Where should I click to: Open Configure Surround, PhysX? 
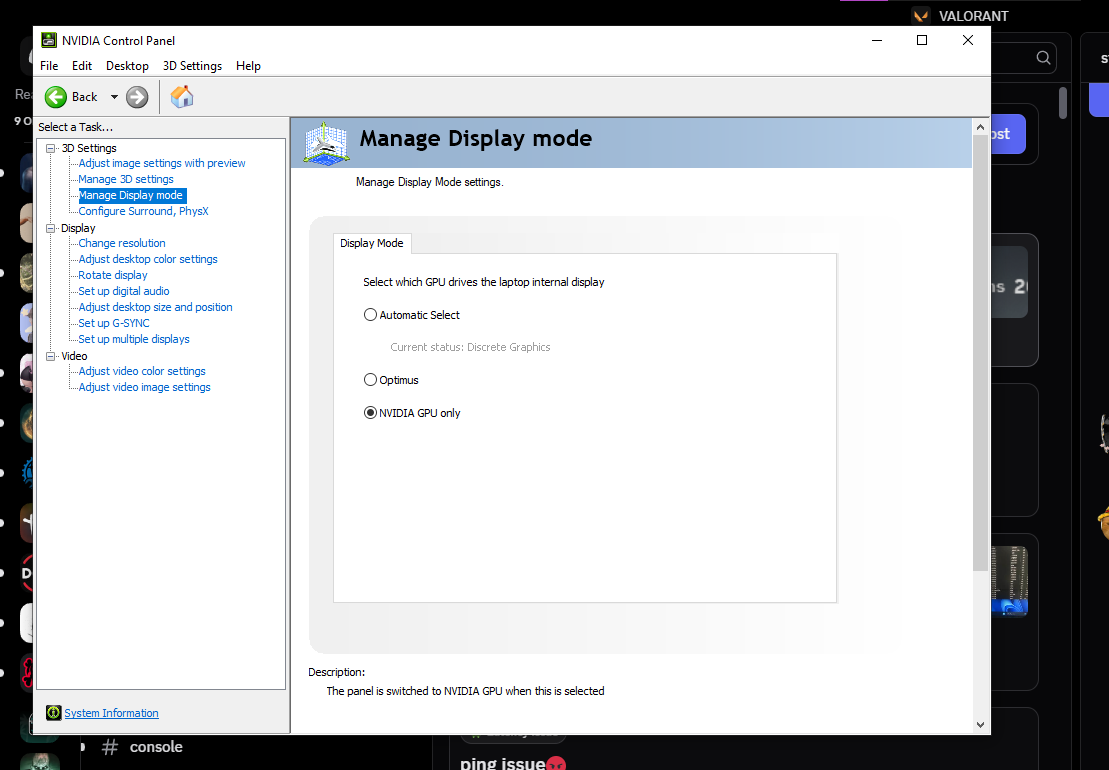tap(144, 211)
